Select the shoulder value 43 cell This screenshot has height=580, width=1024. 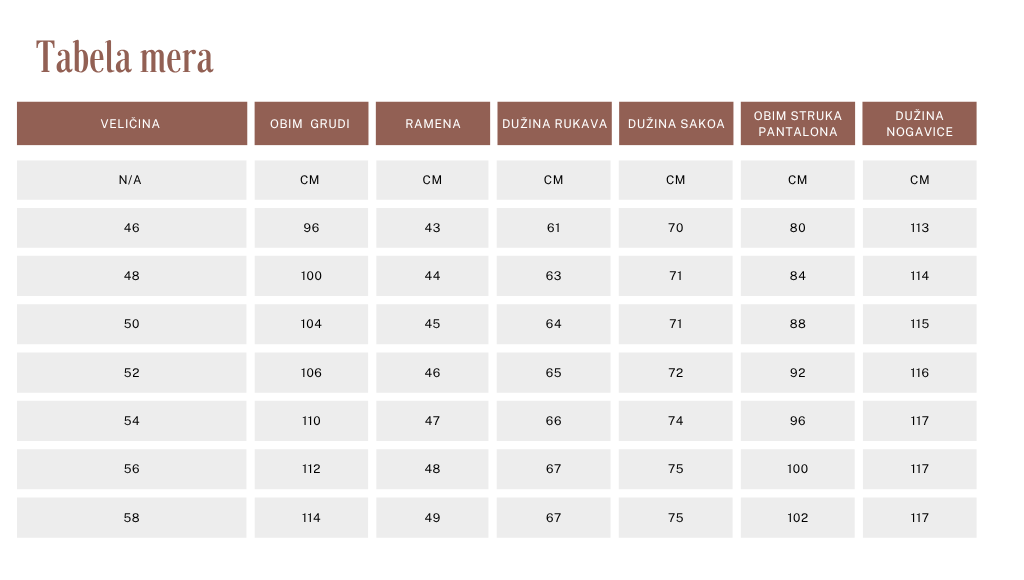coord(432,228)
